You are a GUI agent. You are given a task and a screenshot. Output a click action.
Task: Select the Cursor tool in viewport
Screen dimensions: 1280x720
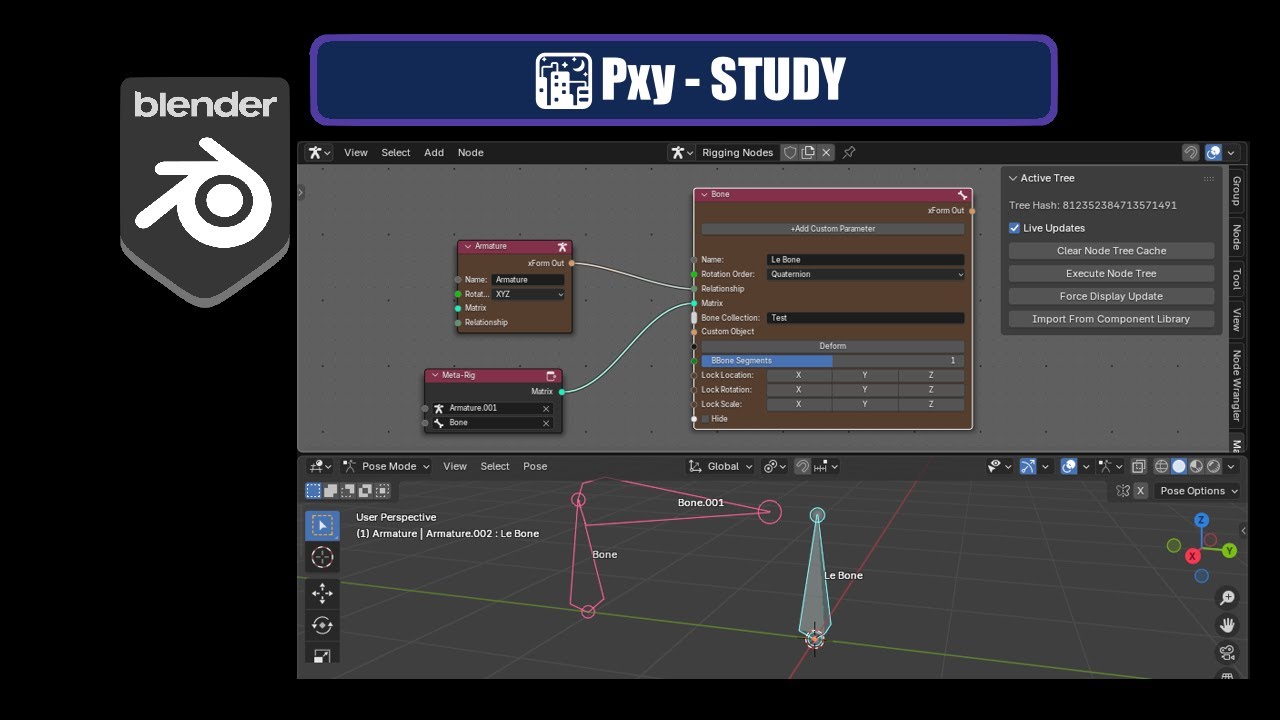click(322, 557)
